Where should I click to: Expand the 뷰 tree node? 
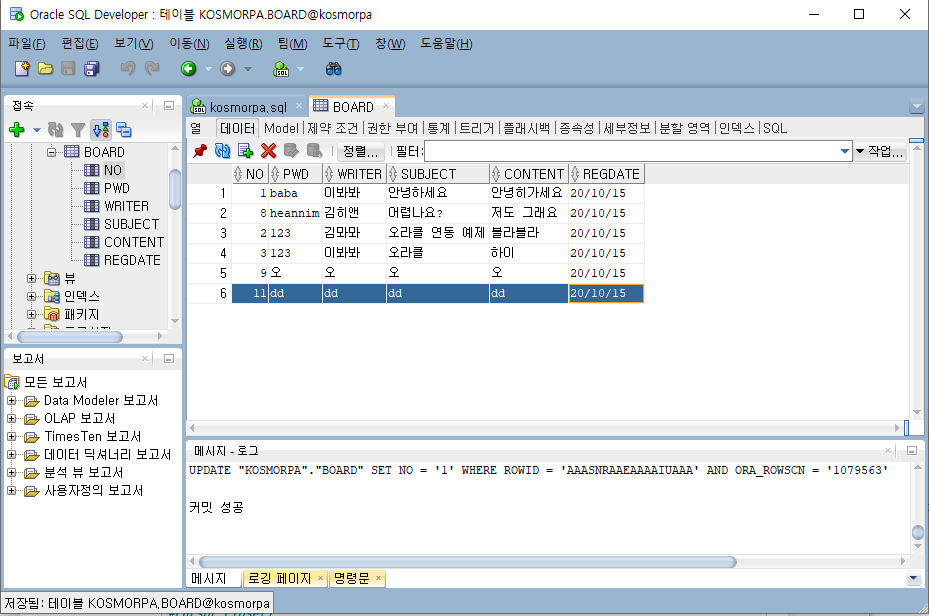pos(31,278)
